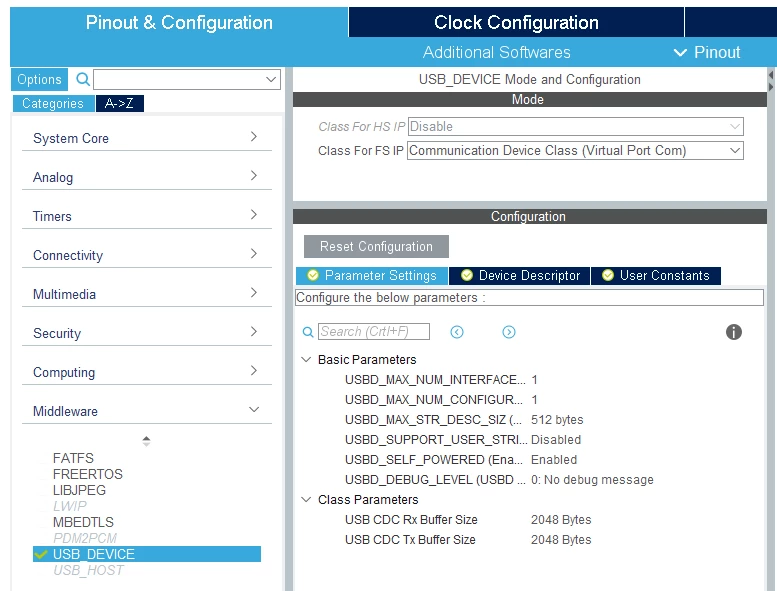Open the Class For HS IP dropdown
The image size is (777, 591).
pyautogui.click(x=575, y=126)
